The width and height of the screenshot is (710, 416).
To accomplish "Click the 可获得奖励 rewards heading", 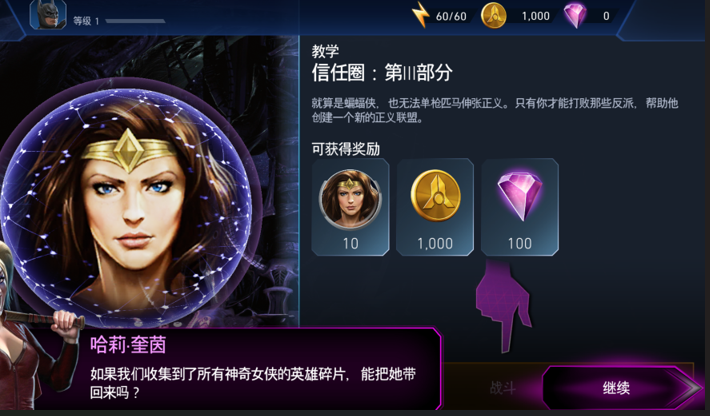I will (x=345, y=149).
